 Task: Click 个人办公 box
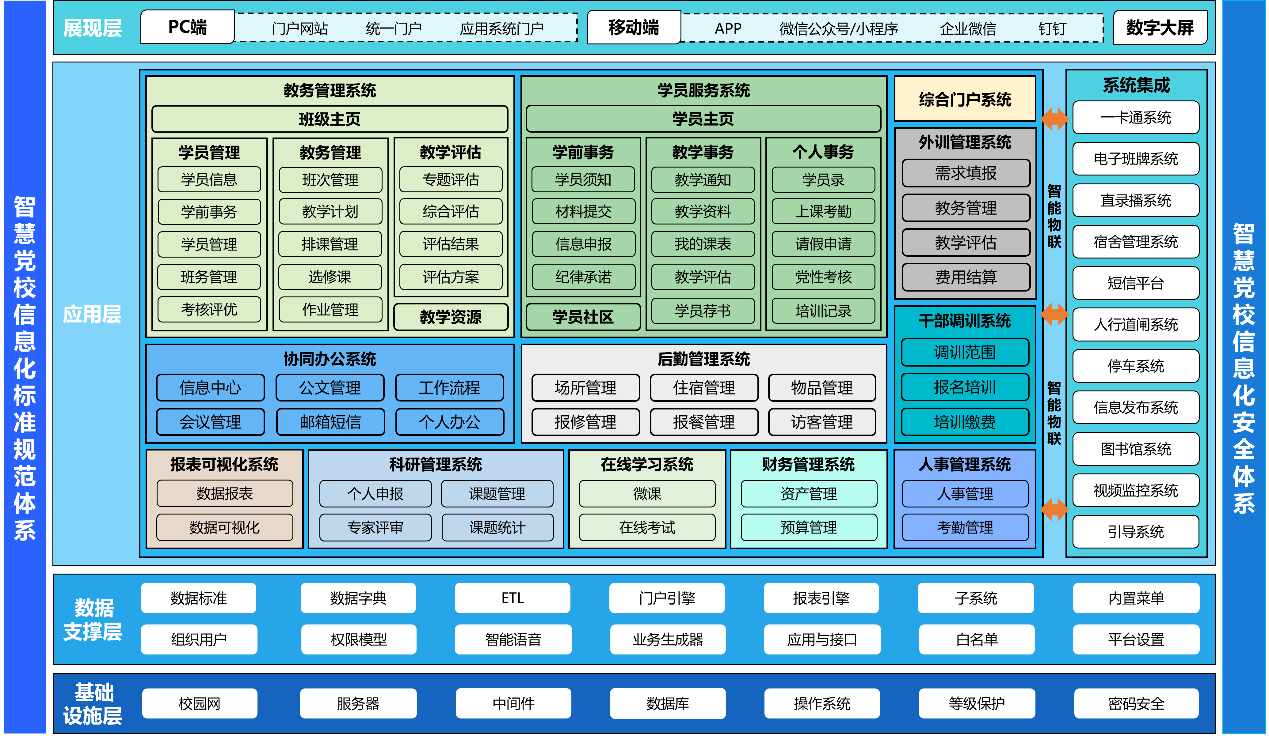[x=449, y=422]
